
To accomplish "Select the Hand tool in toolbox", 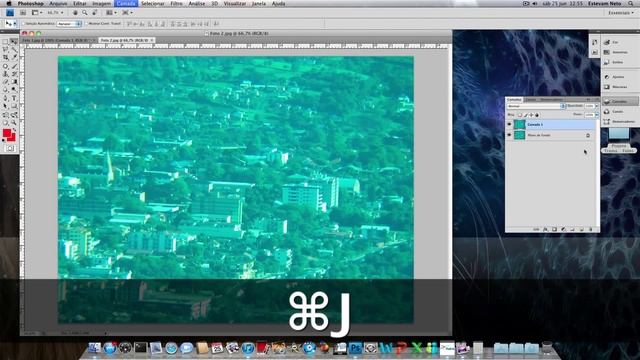I will point(5,122).
